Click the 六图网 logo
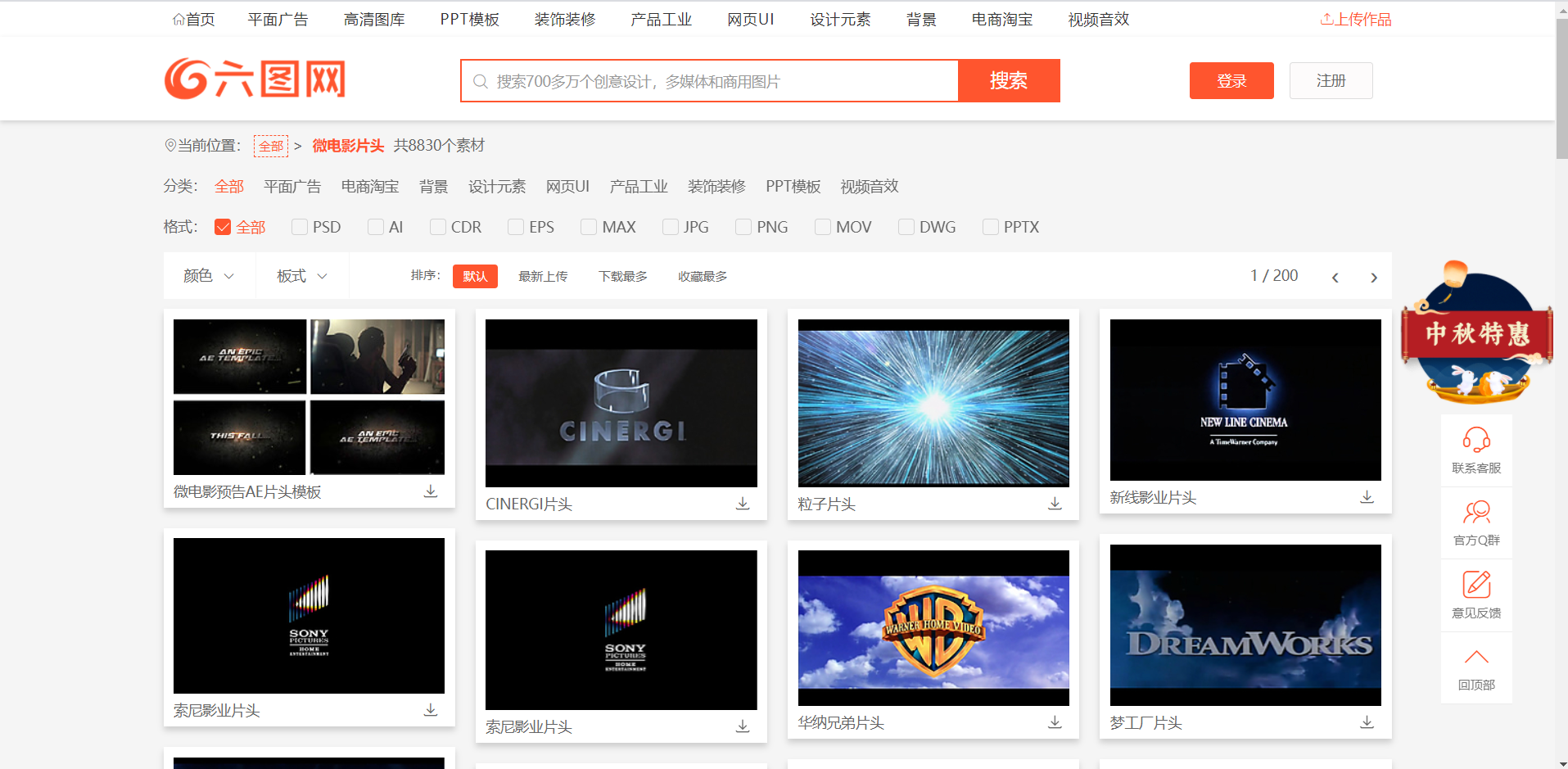The image size is (1568, 769). click(255, 79)
